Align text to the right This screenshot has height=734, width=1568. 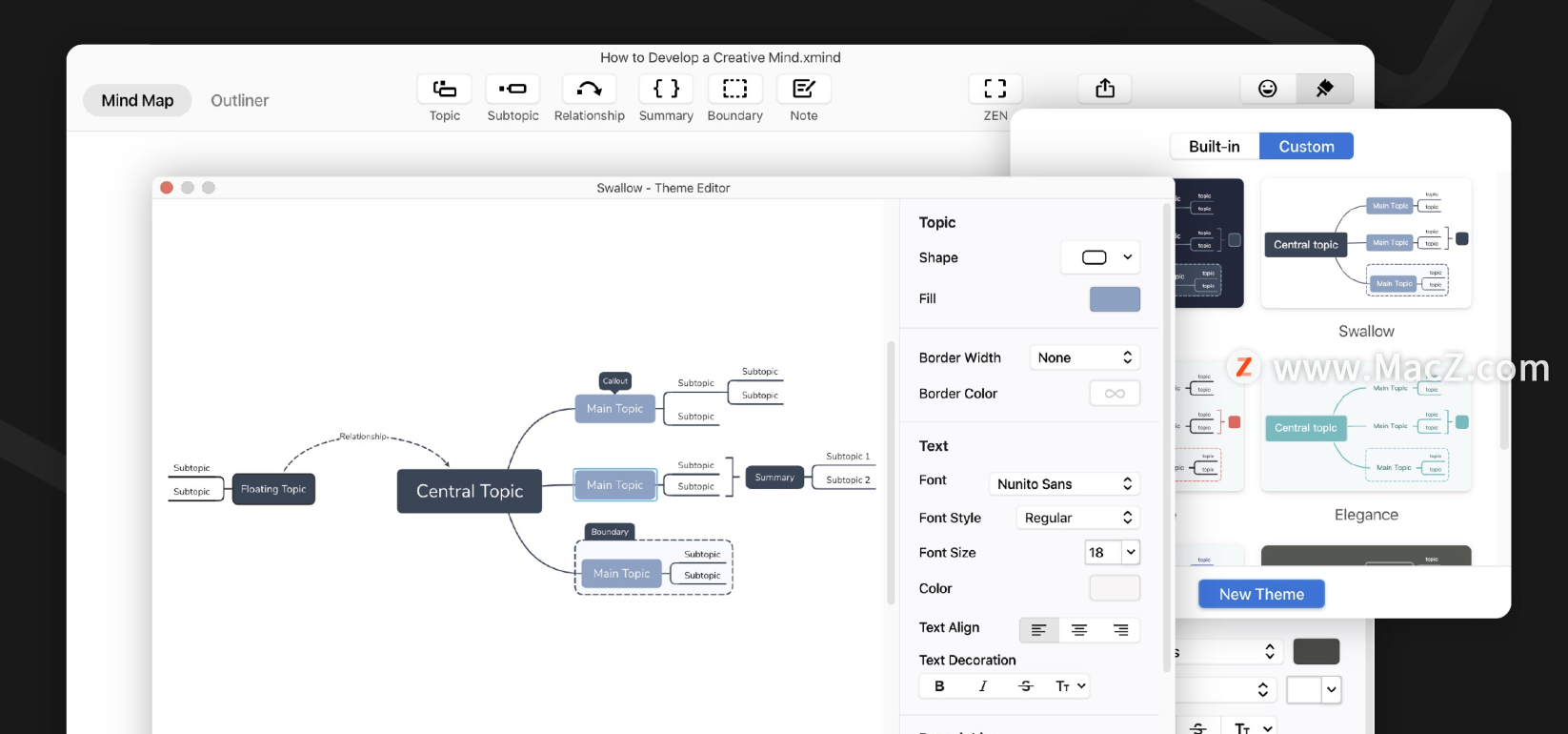point(1120,630)
